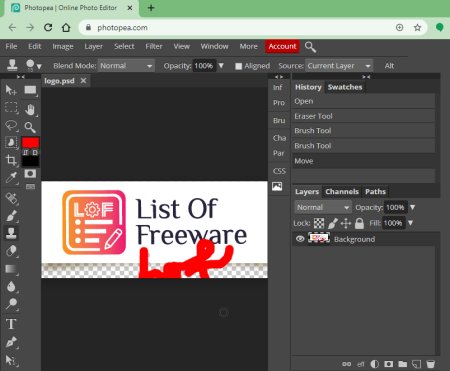Select the Rectangle shape tool
The image size is (450, 371).
pyautogui.click(x=30, y=90)
